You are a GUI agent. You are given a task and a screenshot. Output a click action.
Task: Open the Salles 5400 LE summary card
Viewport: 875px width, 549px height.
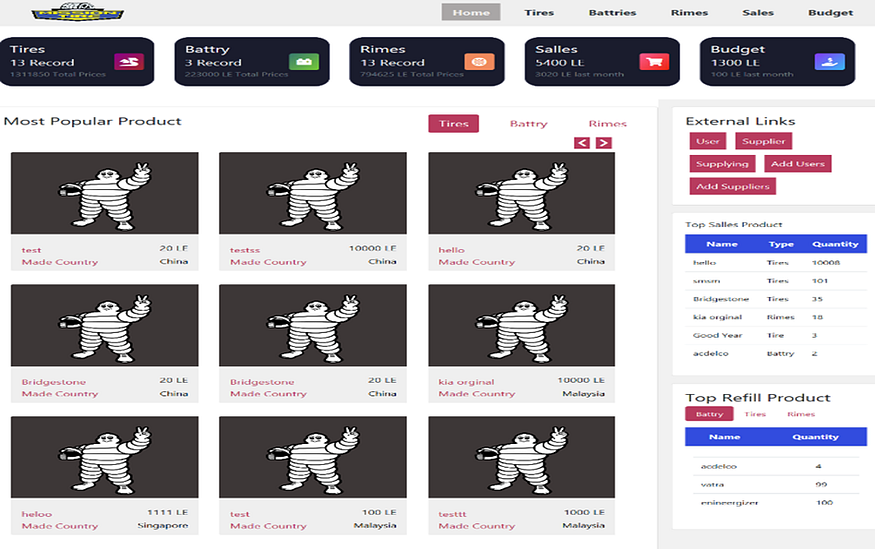pos(602,61)
